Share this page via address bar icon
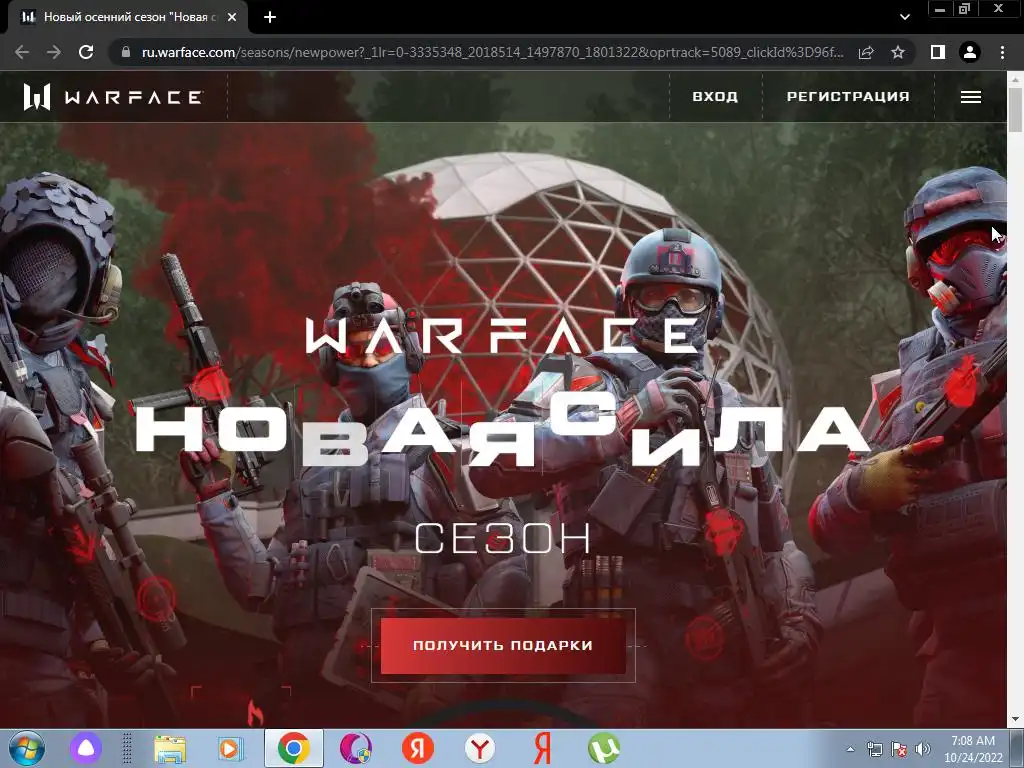Viewport: 1024px width, 768px height. pyautogui.click(x=866, y=52)
